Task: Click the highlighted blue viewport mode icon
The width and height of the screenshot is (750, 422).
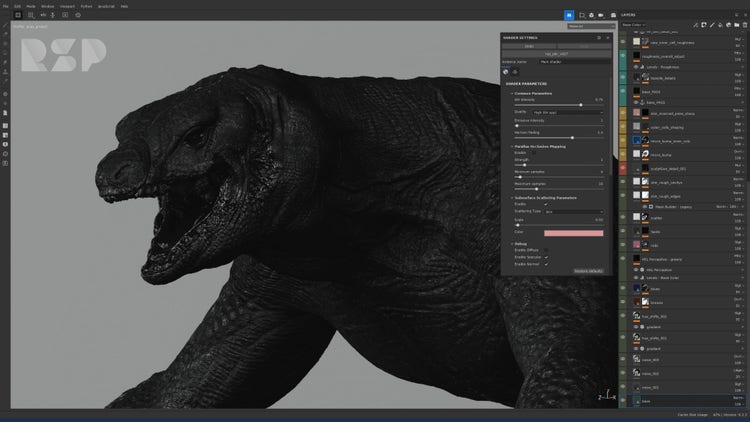Action: click(x=569, y=15)
